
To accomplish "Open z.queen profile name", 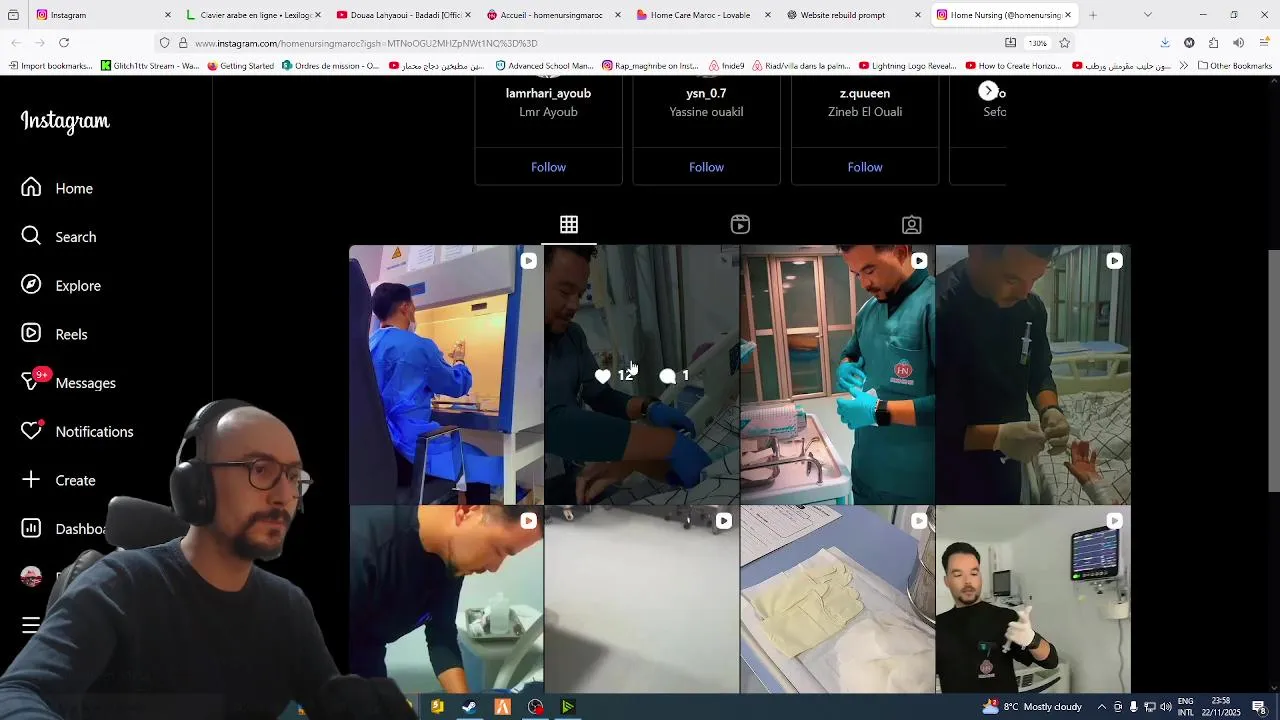I will coord(865,93).
